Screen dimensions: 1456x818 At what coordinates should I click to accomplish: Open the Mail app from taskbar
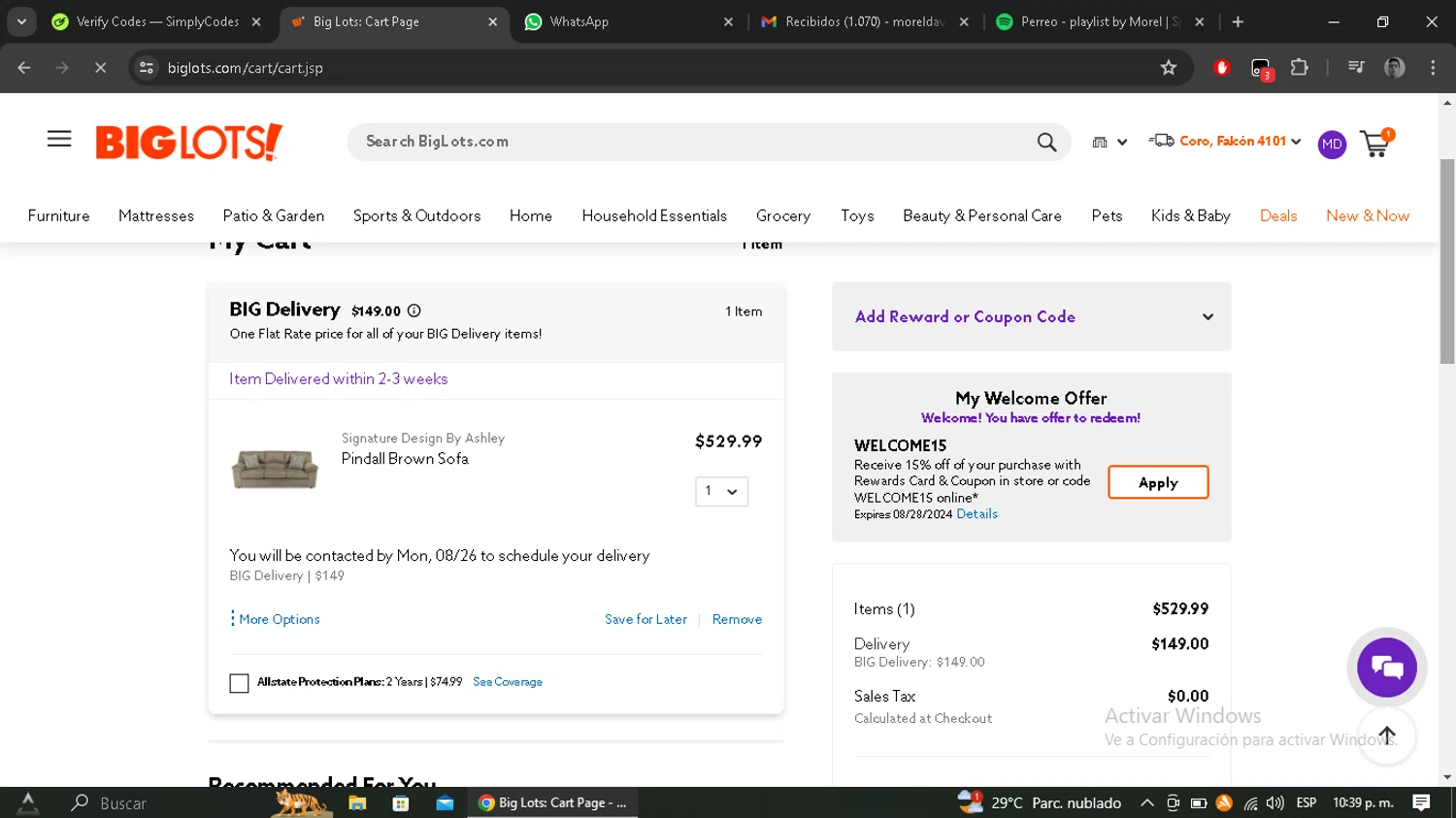445,803
